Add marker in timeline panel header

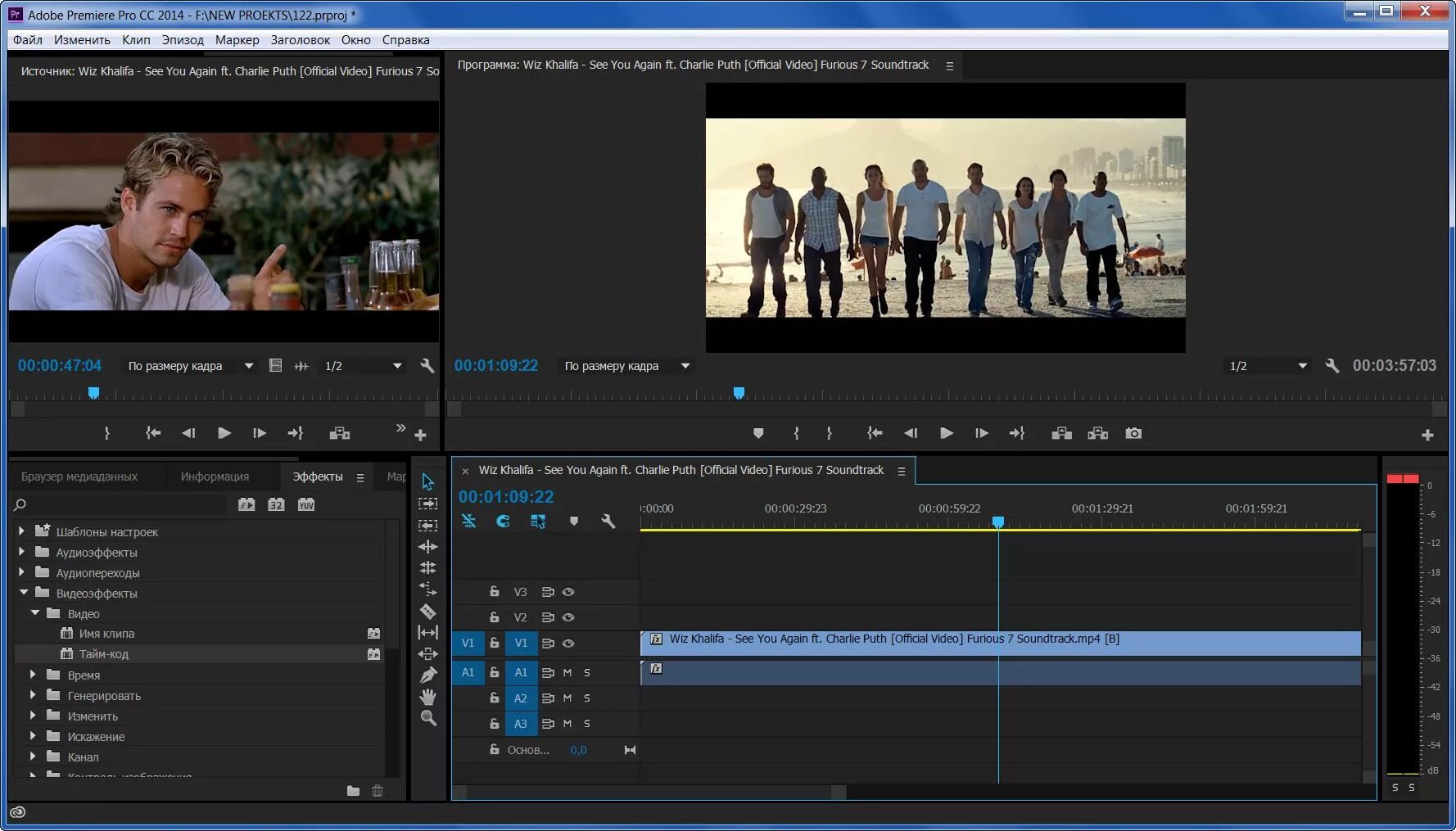coord(574,521)
